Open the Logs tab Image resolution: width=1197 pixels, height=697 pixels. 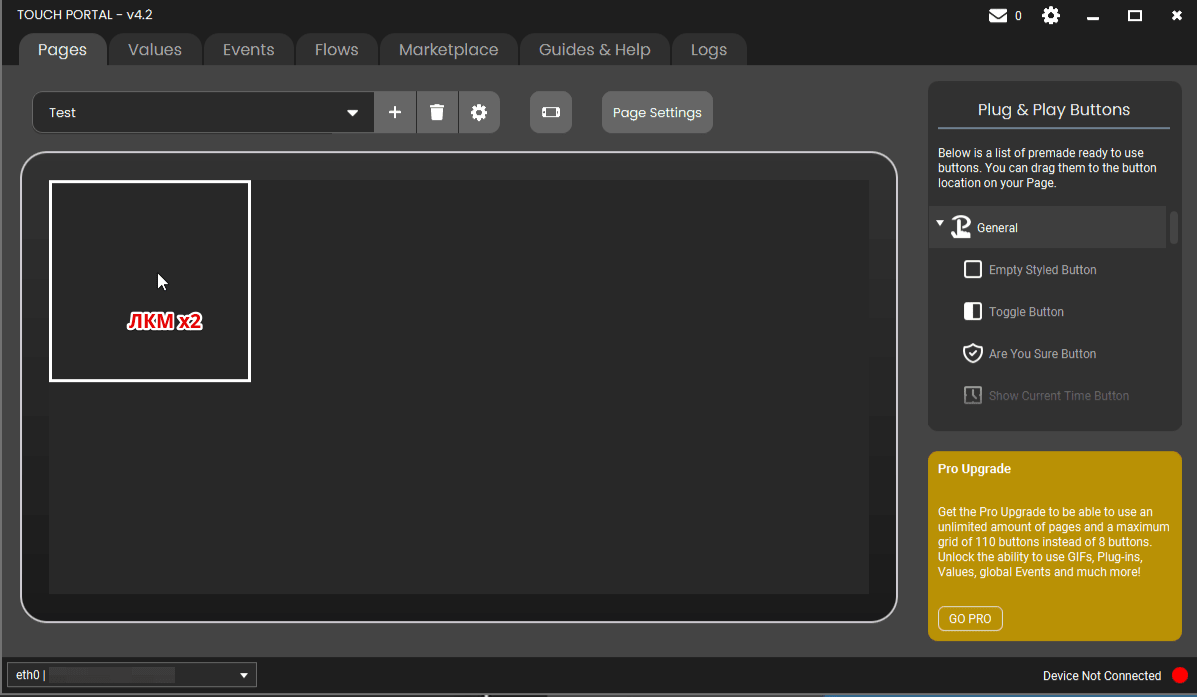tap(709, 50)
